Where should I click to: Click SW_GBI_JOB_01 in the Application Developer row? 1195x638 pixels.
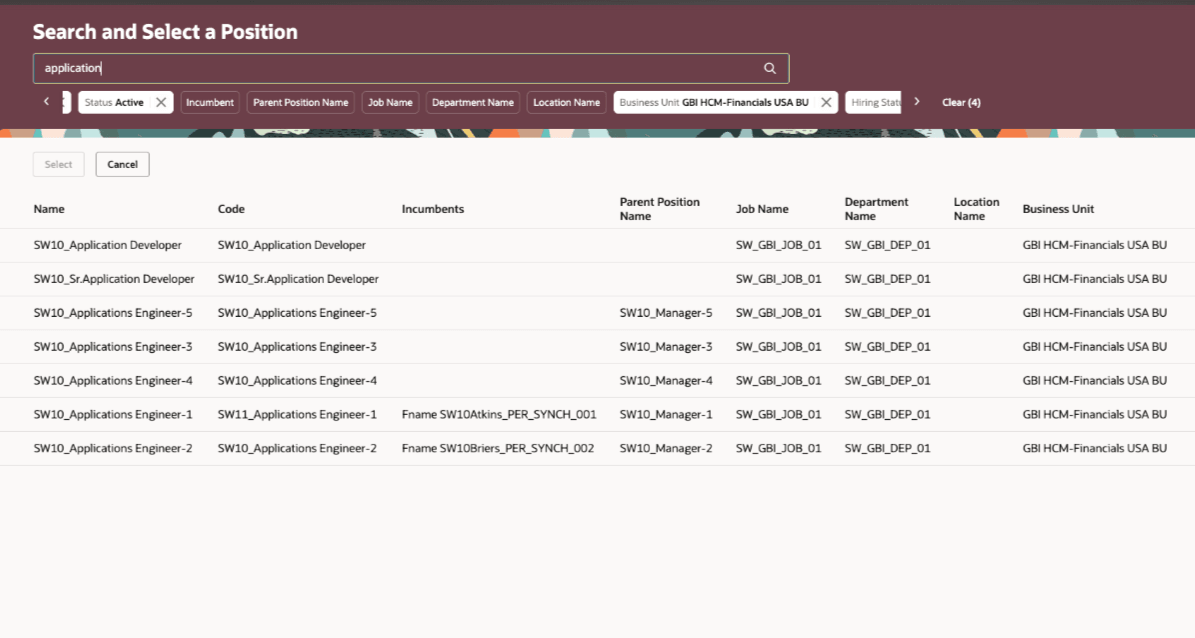click(x=778, y=245)
